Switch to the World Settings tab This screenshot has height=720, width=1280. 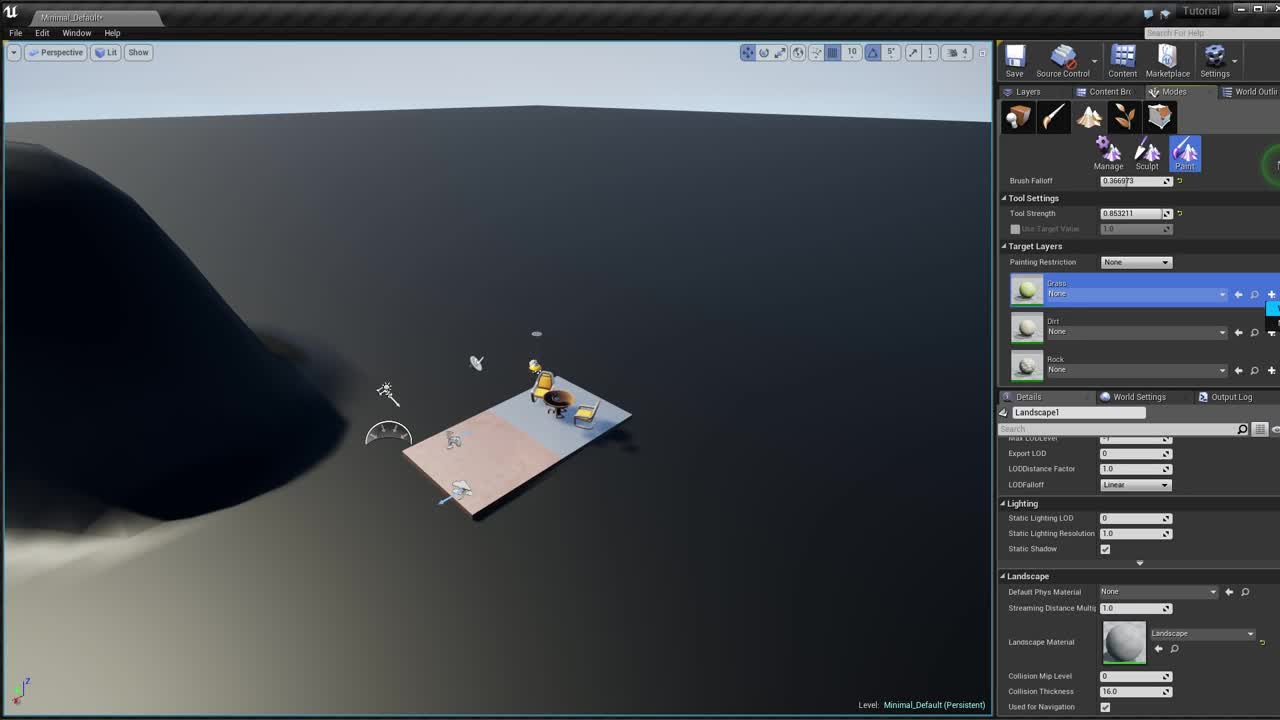pyautogui.click(x=1133, y=397)
